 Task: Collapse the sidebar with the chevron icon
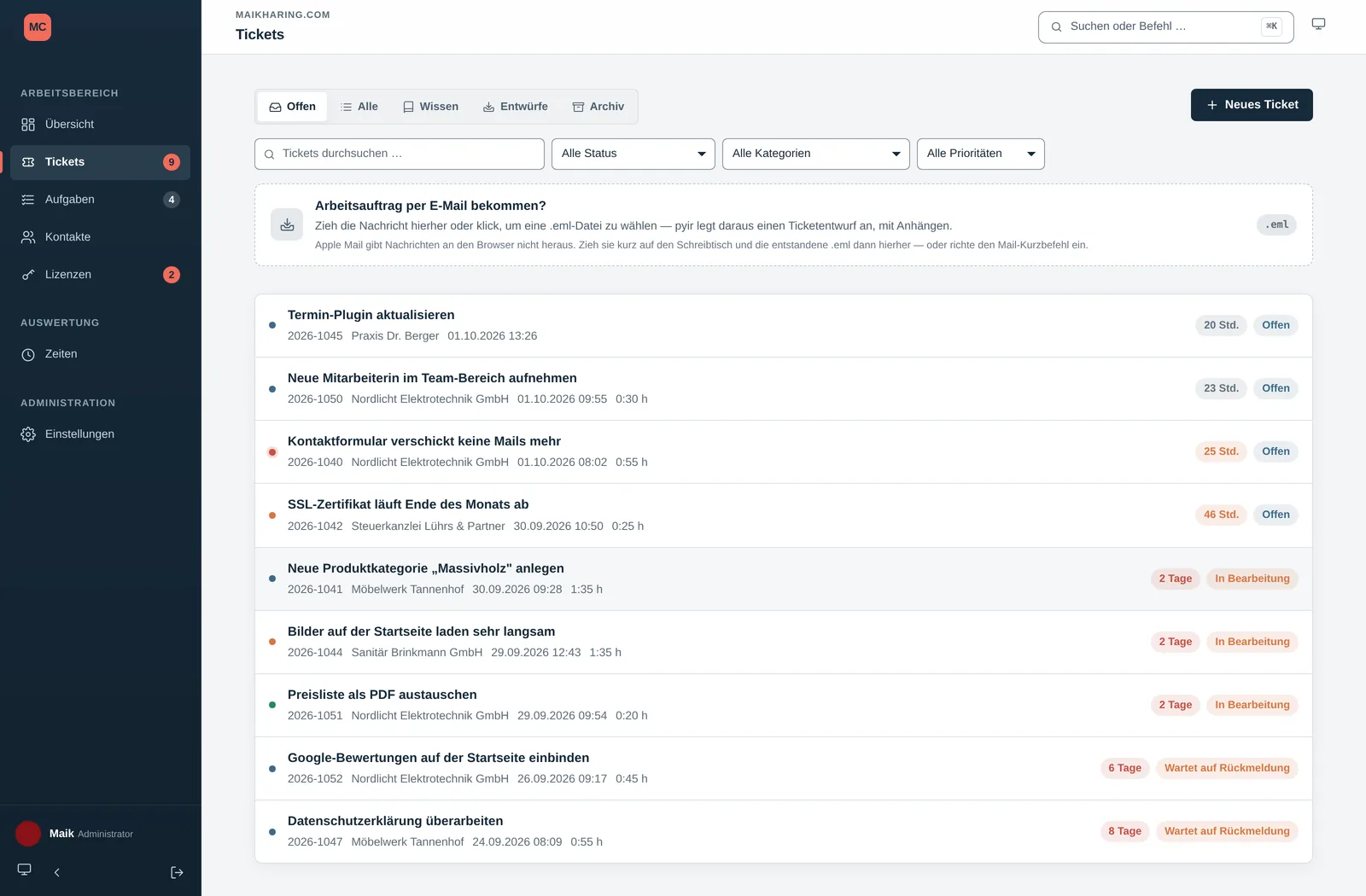click(57, 872)
